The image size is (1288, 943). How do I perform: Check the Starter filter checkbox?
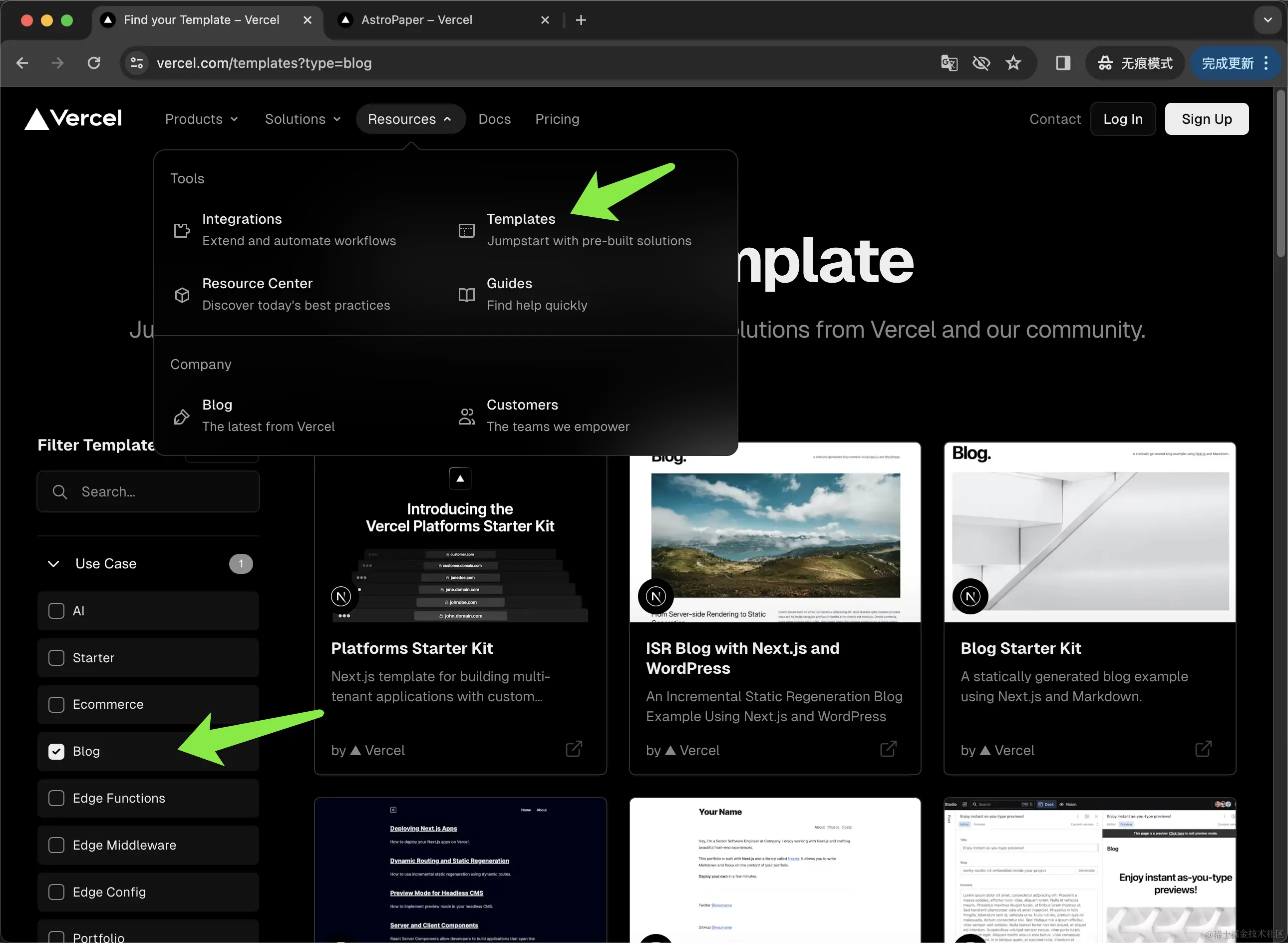56,658
